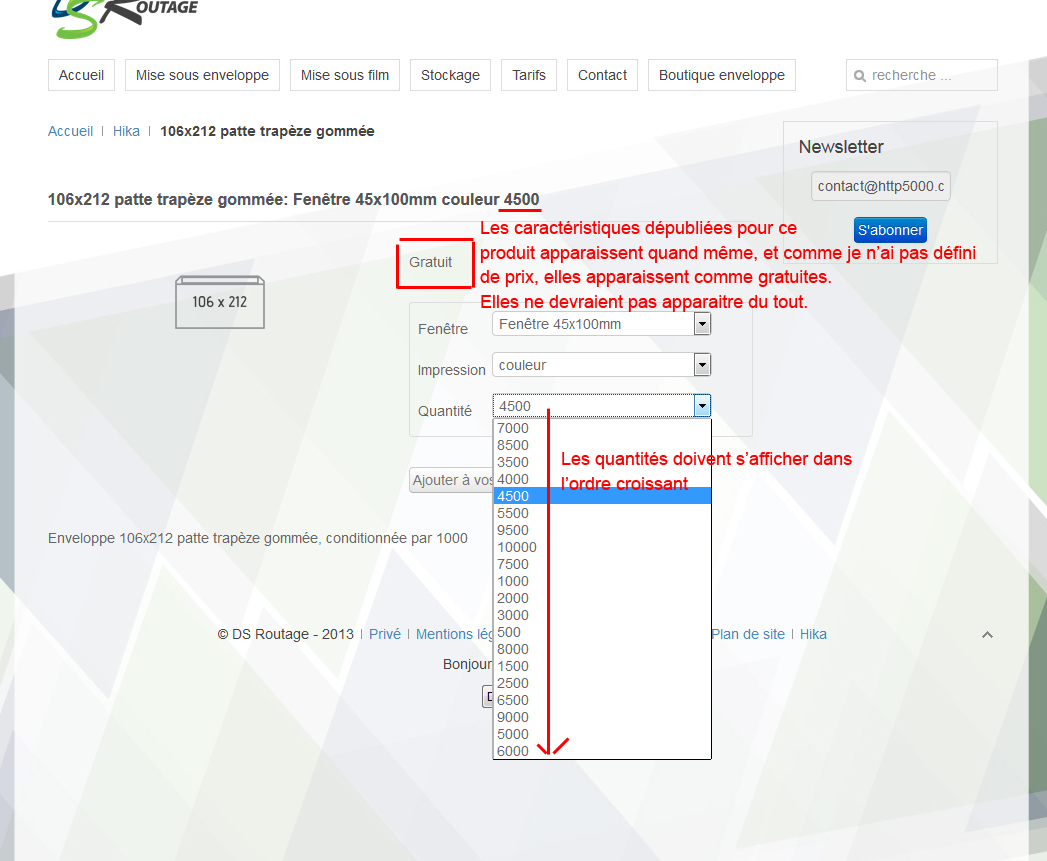Open the Impression dropdown arrow

[702, 365]
